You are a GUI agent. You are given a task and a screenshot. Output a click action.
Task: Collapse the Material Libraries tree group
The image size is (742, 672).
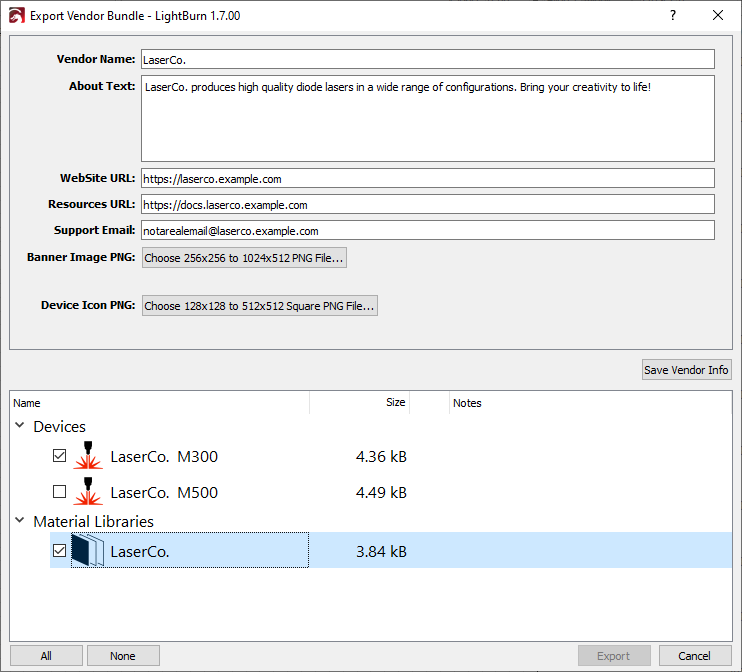click(20, 520)
